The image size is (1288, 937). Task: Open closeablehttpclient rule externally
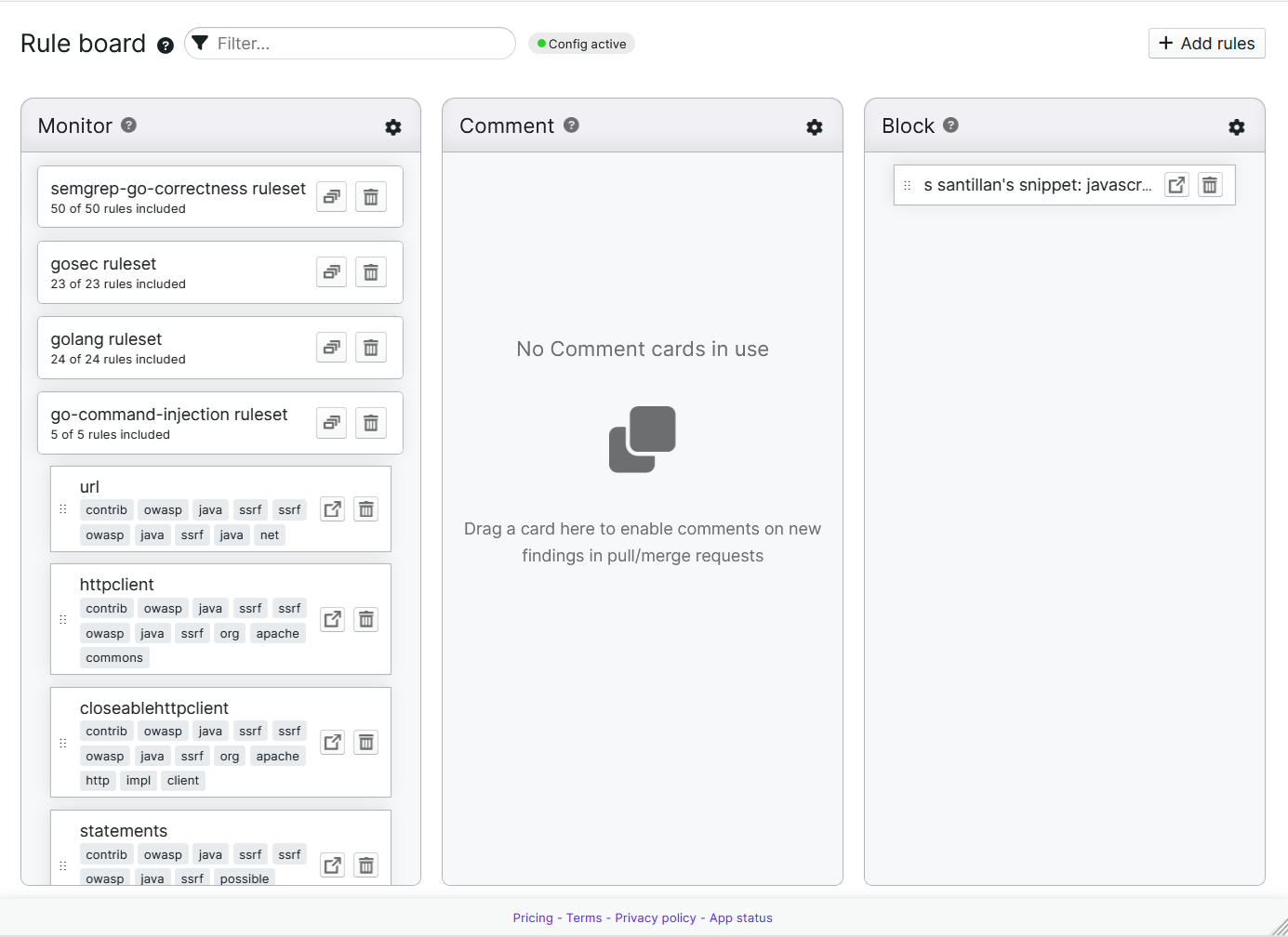pyautogui.click(x=332, y=743)
